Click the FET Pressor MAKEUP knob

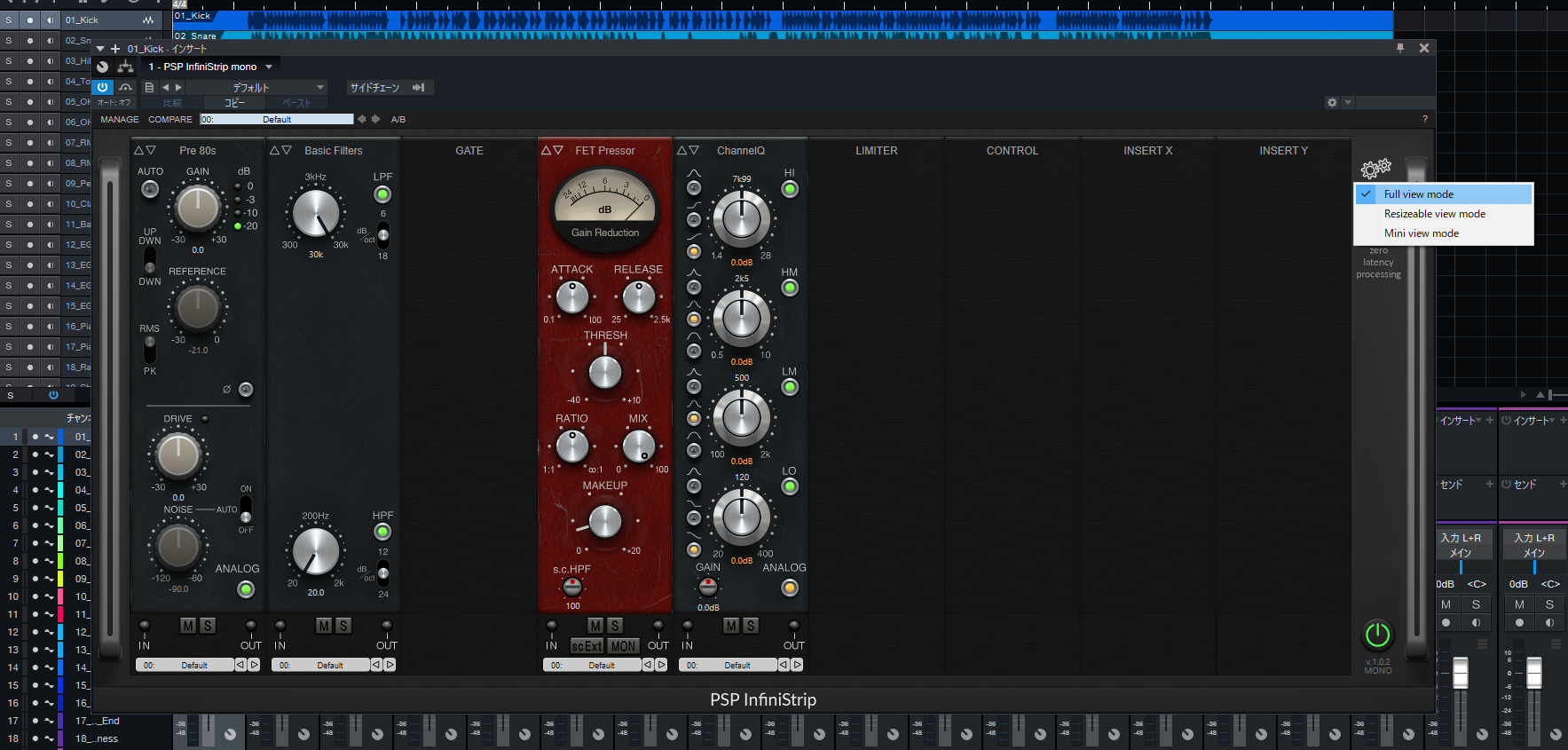605,521
